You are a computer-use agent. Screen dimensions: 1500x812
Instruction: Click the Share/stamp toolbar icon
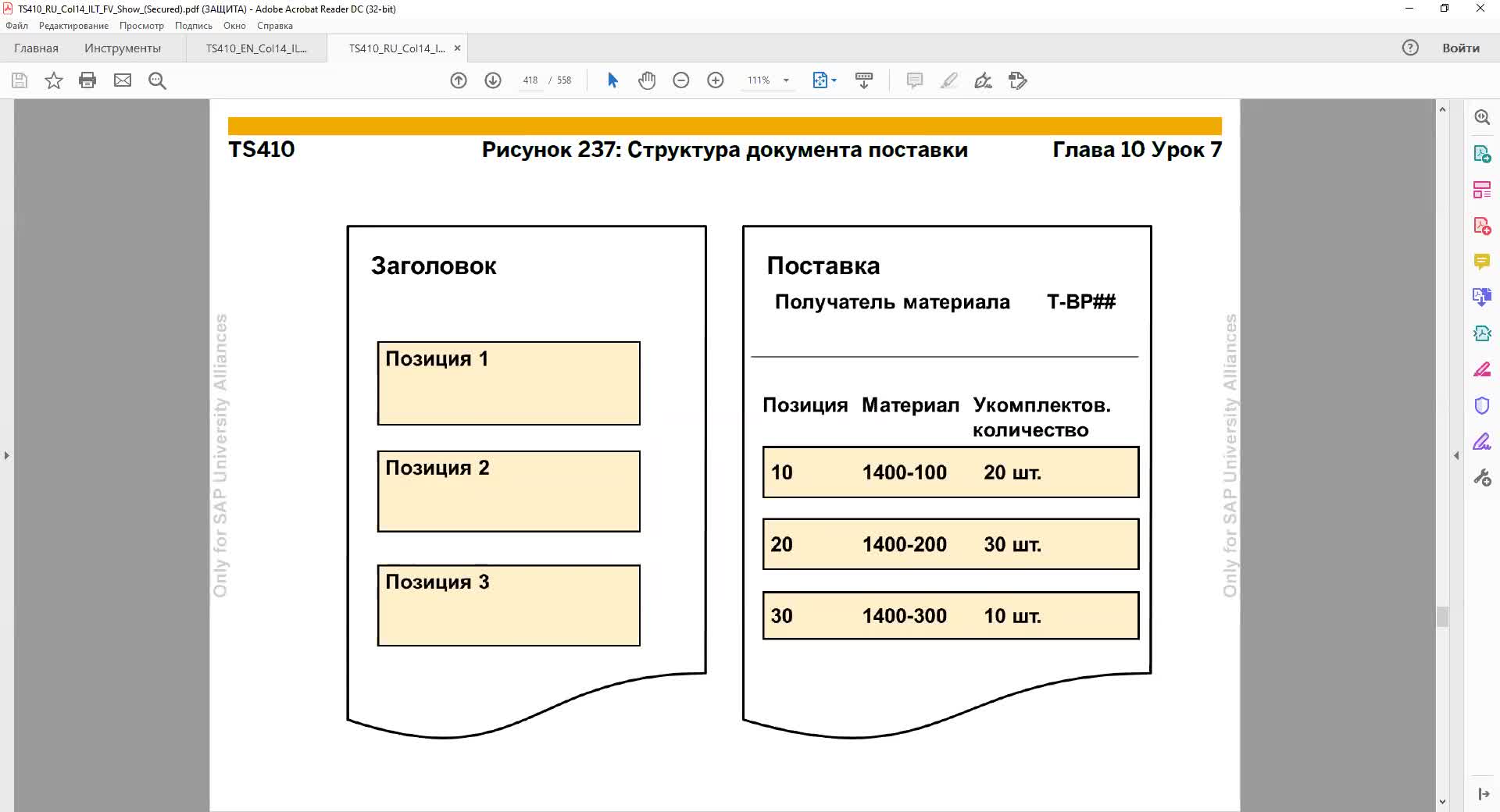click(1018, 80)
